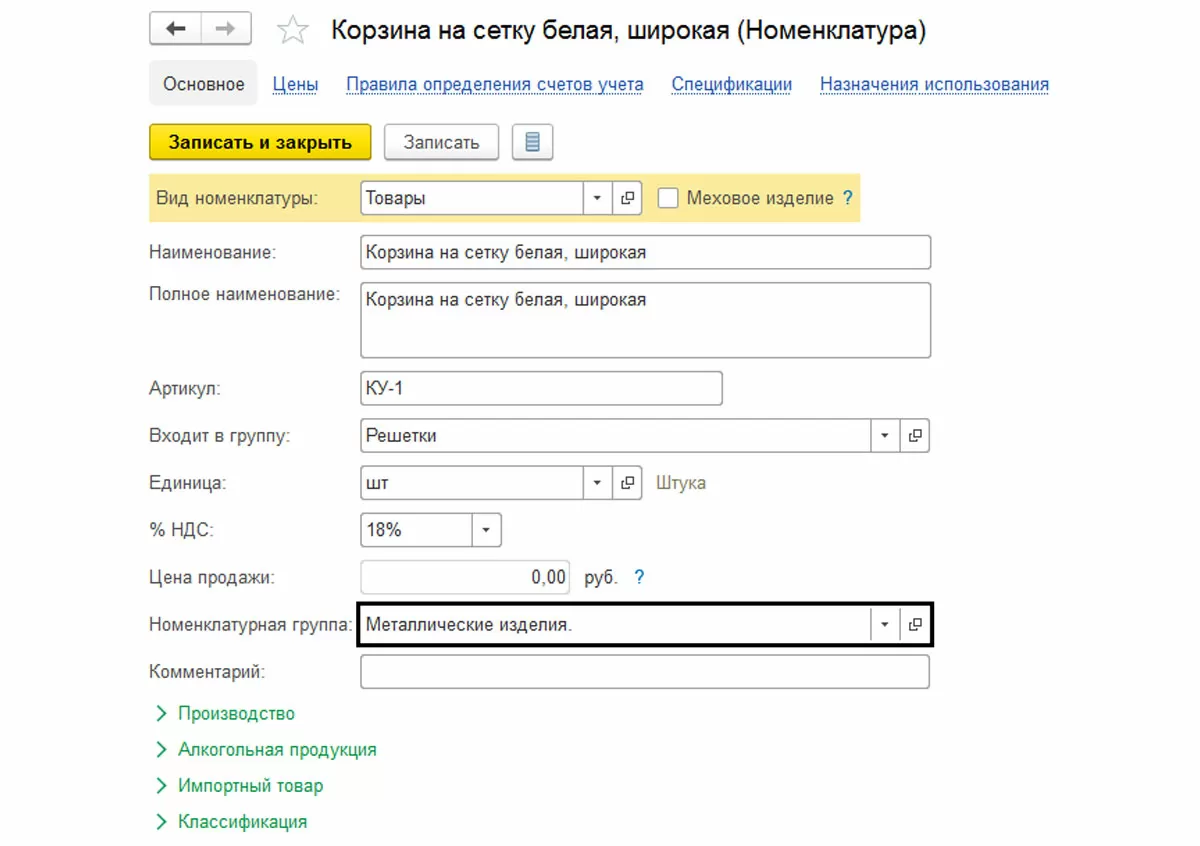Open Входит в группу item via open icon
Viewport: 1200px width, 846px height.
click(915, 436)
